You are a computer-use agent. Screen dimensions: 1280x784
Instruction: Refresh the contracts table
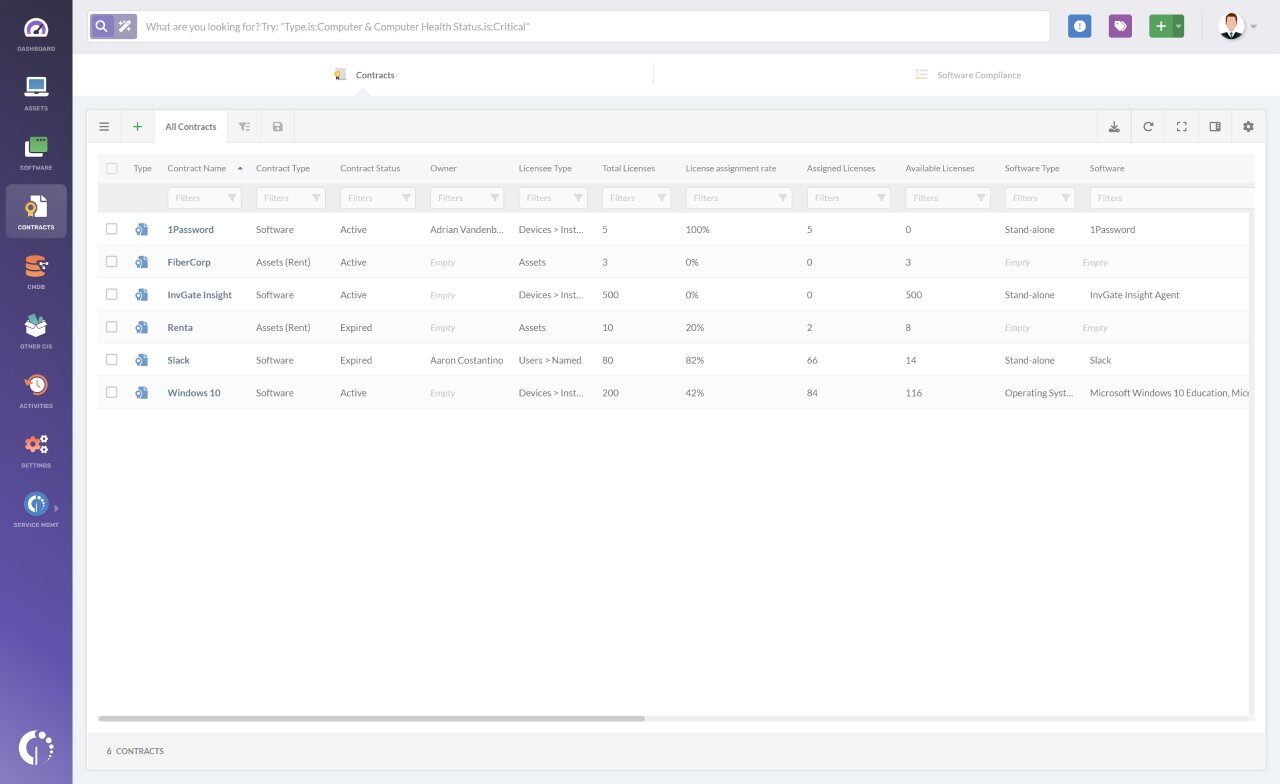tap(1148, 126)
